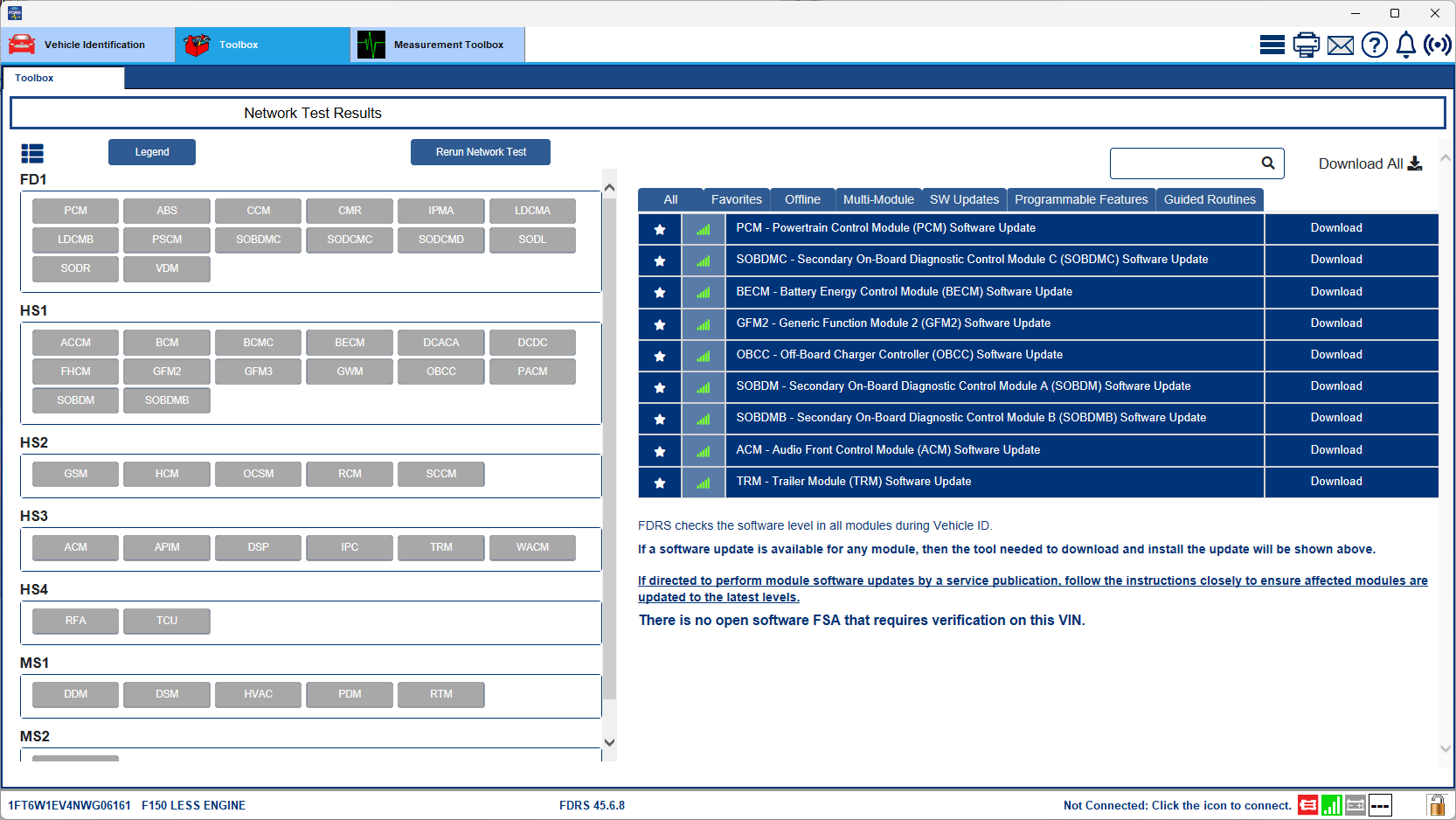Open the SW Updates tab
1456x820 pixels.
click(964, 199)
